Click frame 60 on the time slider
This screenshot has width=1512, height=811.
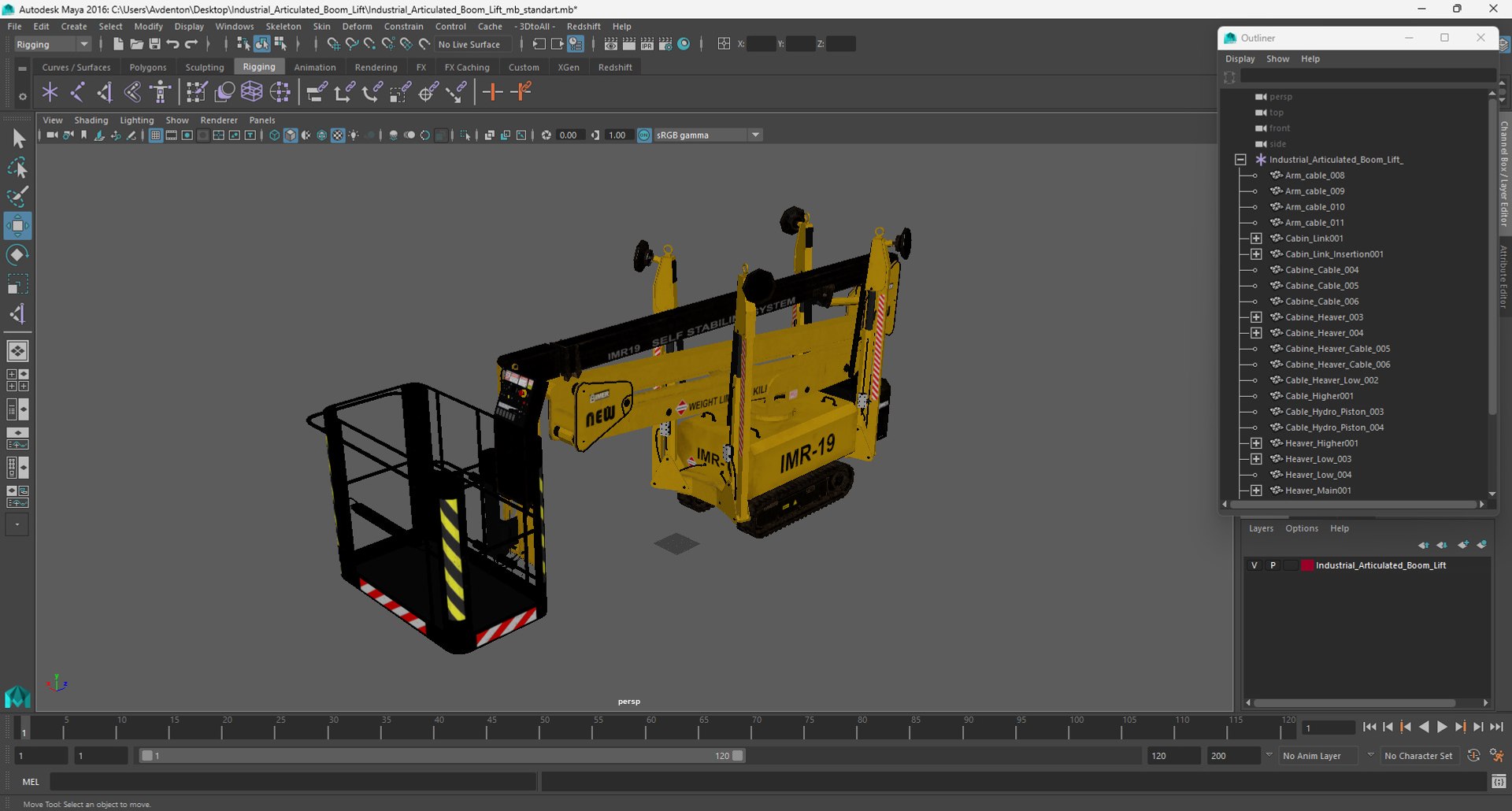651,728
